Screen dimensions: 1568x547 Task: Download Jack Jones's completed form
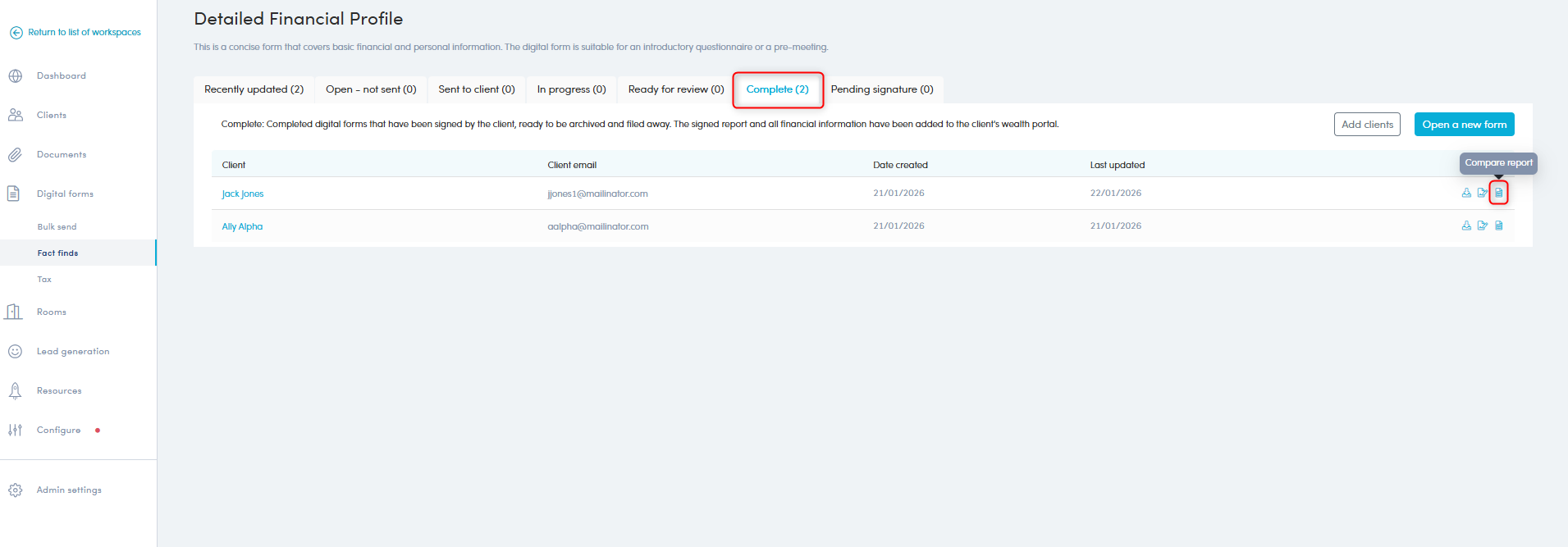pyautogui.click(x=1466, y=193)
